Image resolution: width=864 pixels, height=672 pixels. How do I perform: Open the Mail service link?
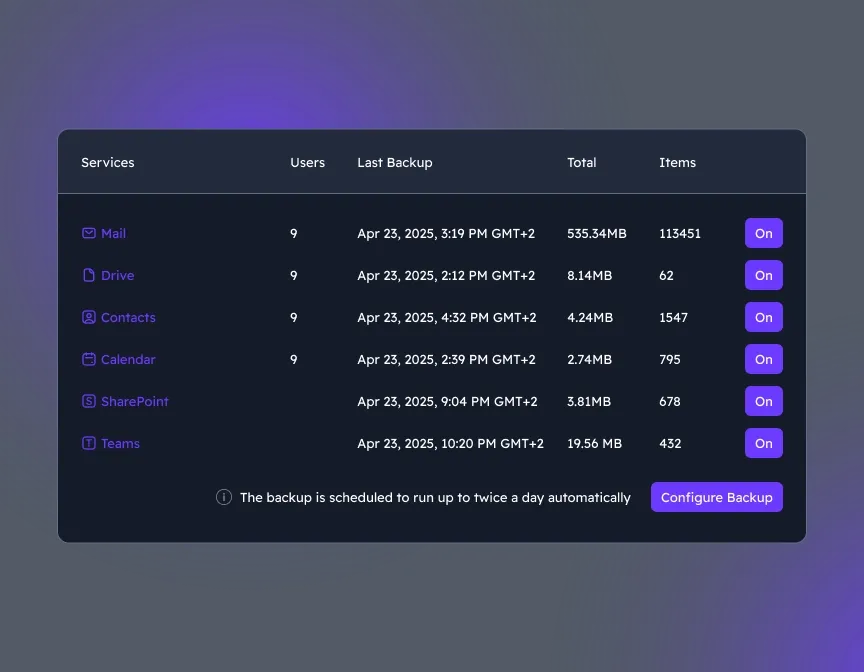113,233
